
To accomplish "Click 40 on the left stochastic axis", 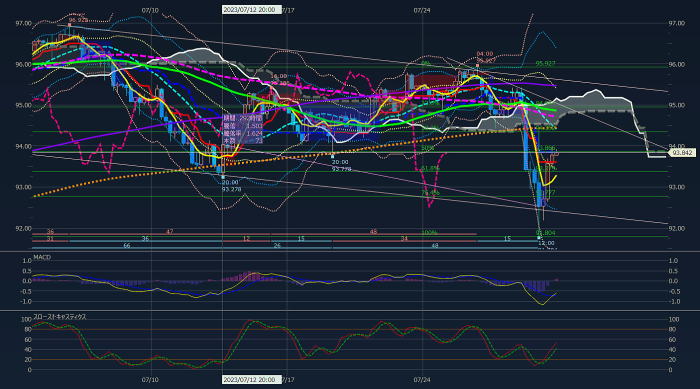I will click(28, 350).
